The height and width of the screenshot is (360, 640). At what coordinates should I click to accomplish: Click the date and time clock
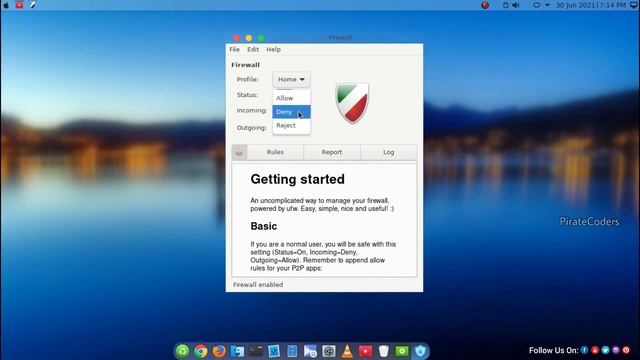click(591, 5)
